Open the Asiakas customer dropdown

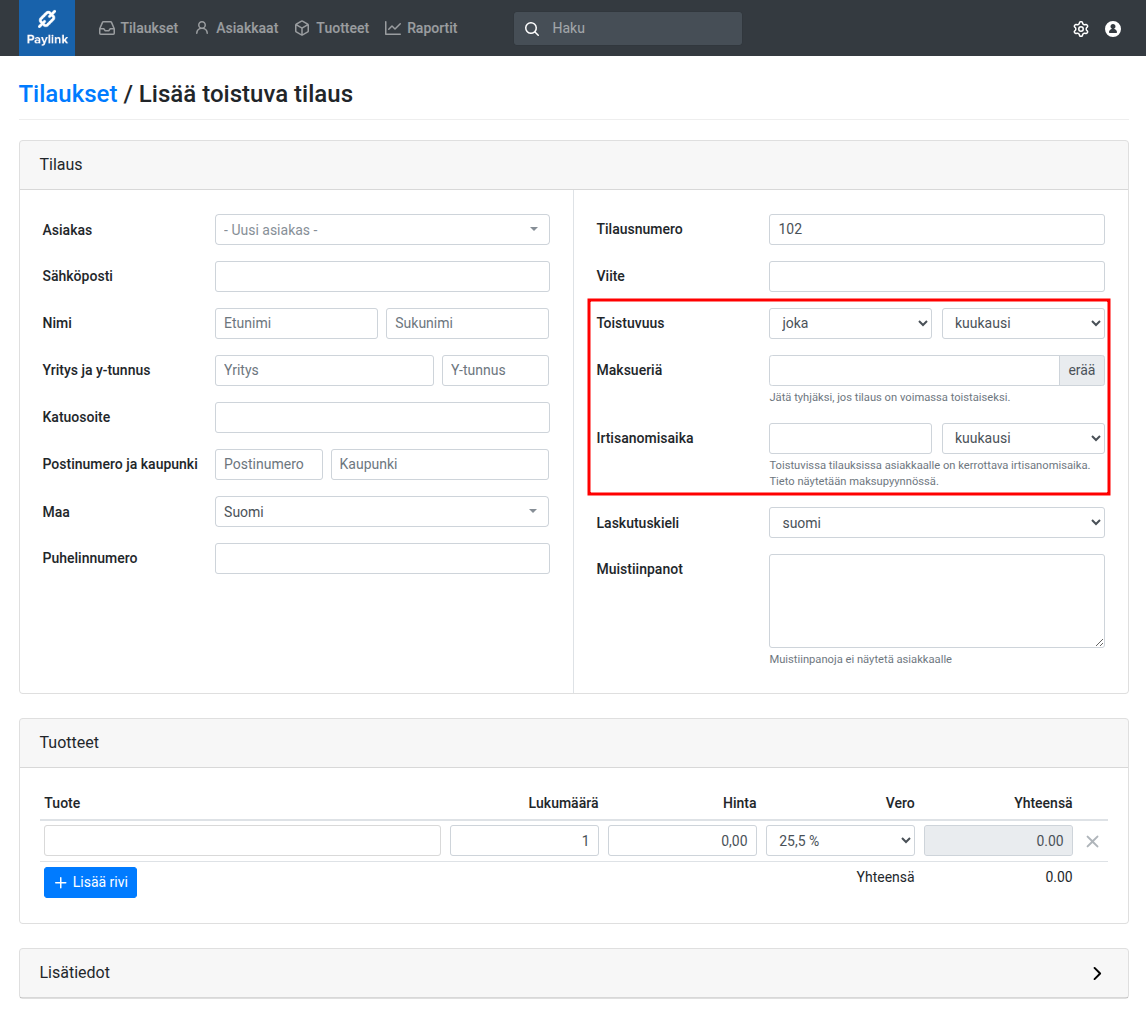coord(382,230)
